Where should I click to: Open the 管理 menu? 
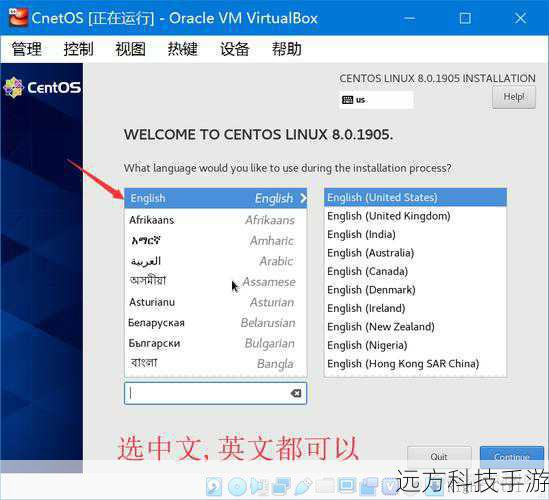pyautogui.click(x=27, y=49)
